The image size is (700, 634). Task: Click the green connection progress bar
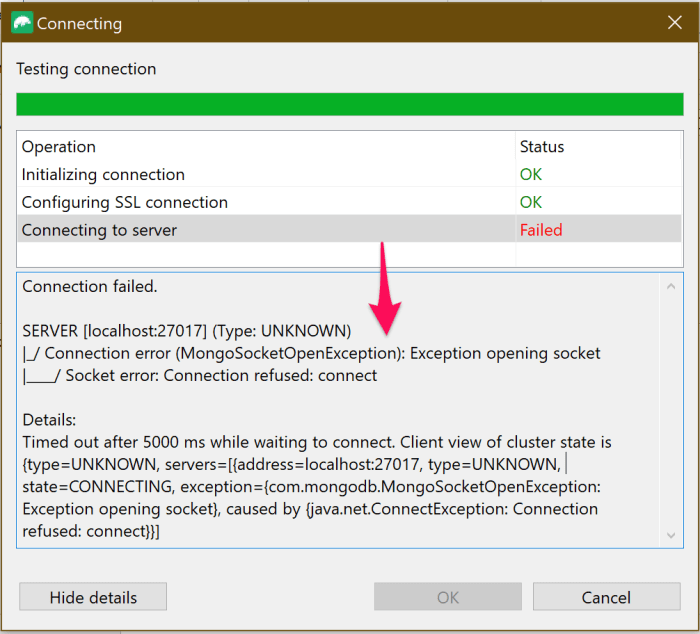pos(350,104)
